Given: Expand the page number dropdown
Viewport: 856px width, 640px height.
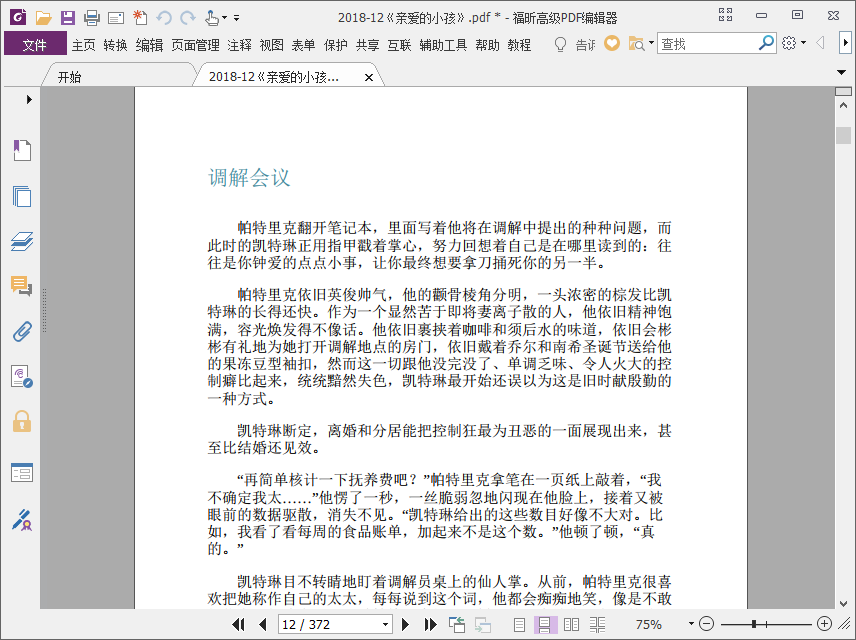Looking at the screenshot, I should pyautogui.click(x=385, y=624).
